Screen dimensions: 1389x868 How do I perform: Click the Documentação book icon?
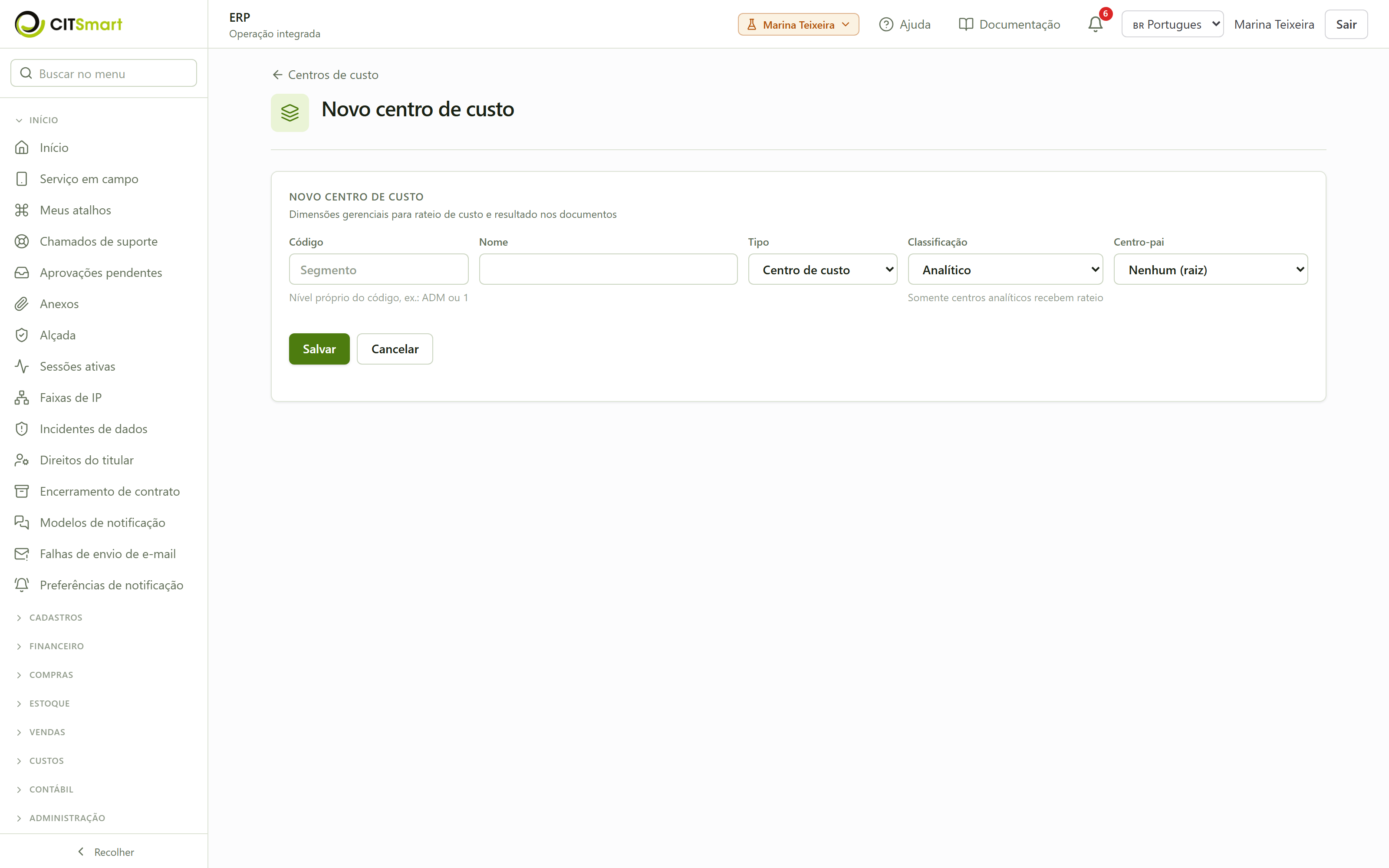click(x=966, y=24)
